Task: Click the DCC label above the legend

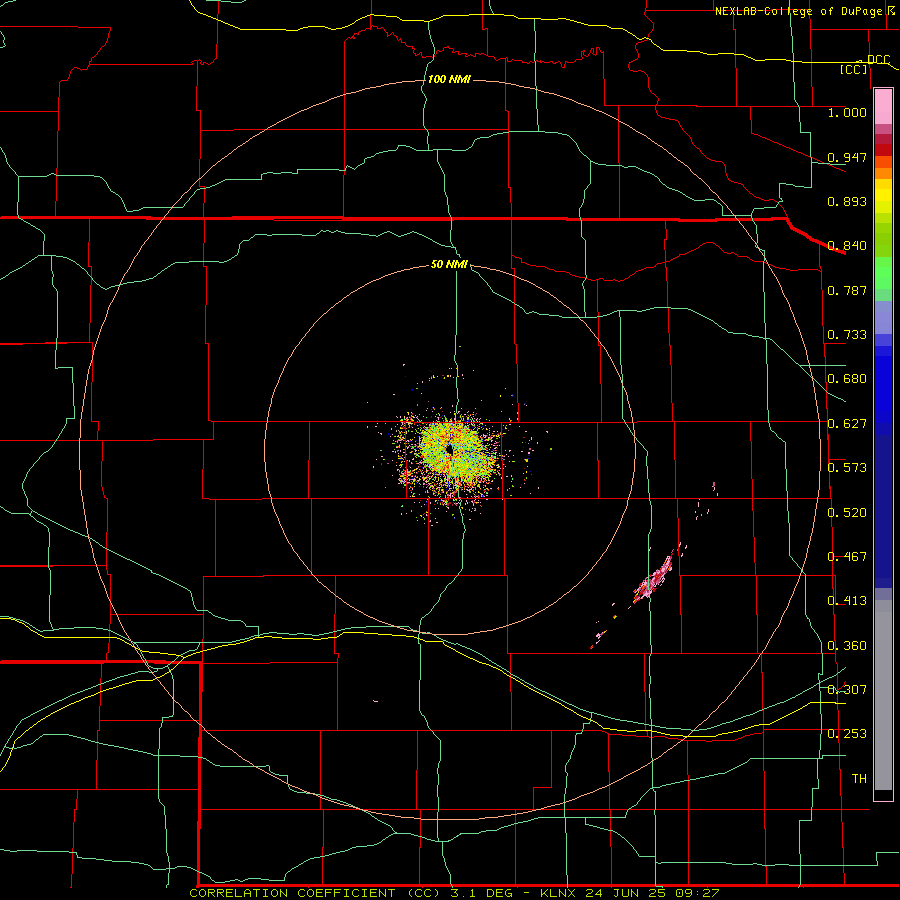Action: click(878, 59)
